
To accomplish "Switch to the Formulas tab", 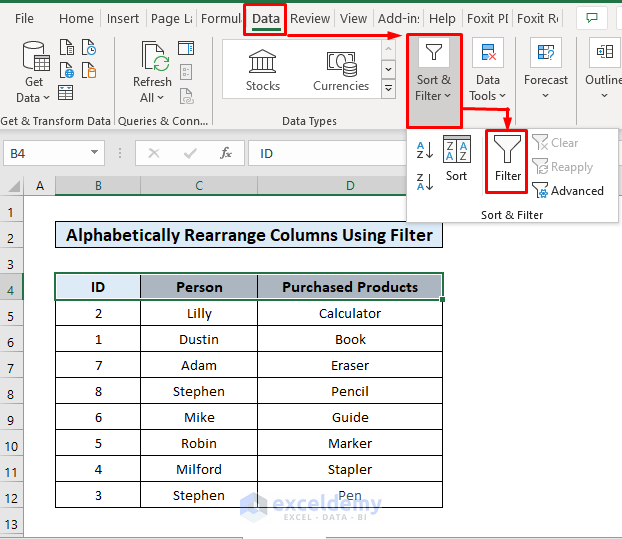I will click(x=221, y=19).
